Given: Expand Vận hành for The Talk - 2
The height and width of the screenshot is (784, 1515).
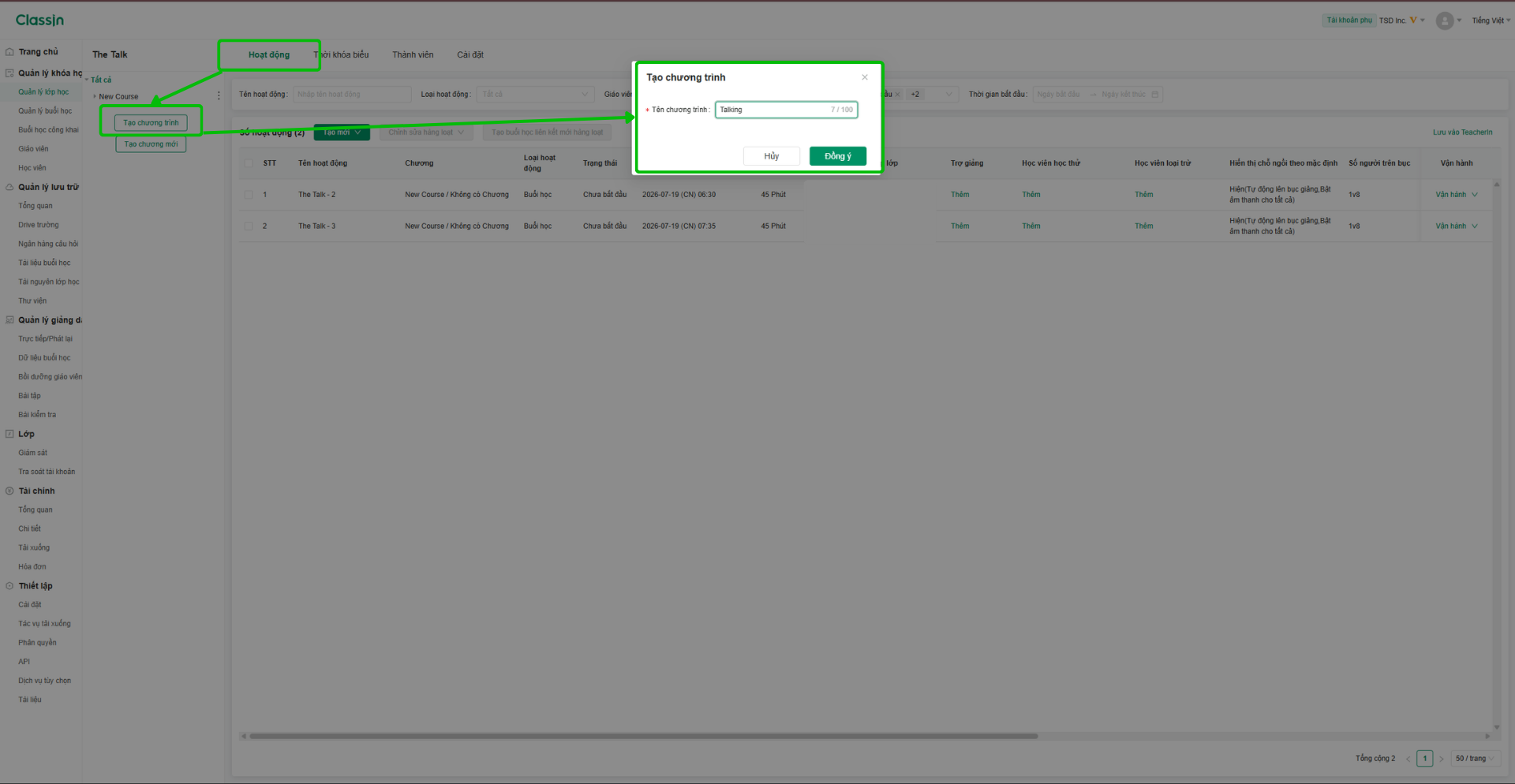Looking at the screenshot, I should click(1457, 195).
